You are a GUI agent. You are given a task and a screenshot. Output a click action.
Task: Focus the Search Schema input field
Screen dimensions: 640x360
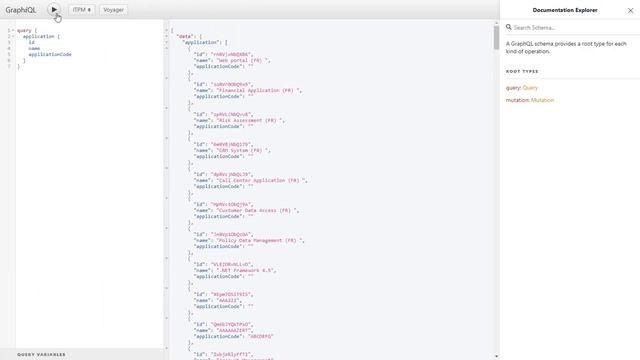coord(573,28)
